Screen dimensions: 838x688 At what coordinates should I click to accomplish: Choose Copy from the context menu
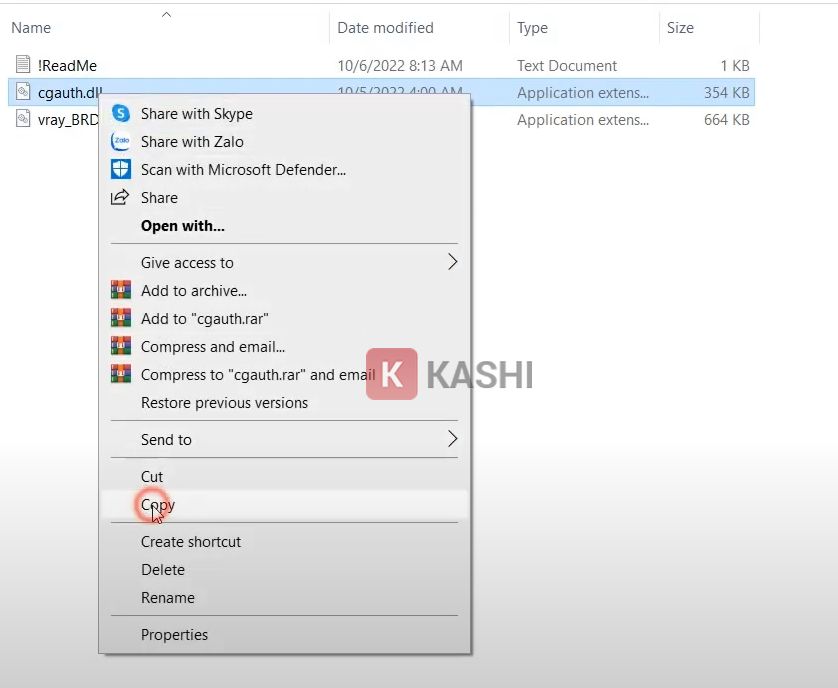pos(158,505)
